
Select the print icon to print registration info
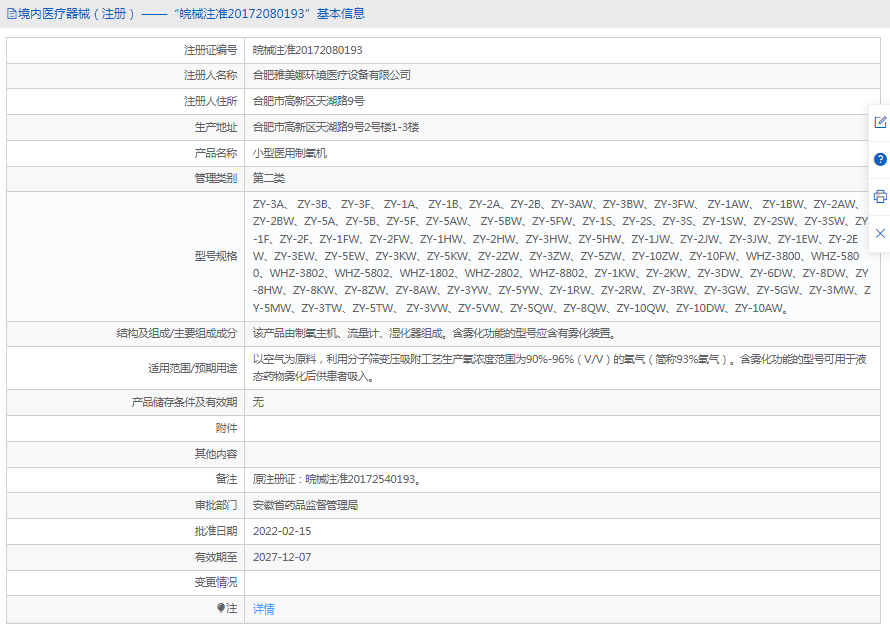pyautogui.click(x=880, y=196)
